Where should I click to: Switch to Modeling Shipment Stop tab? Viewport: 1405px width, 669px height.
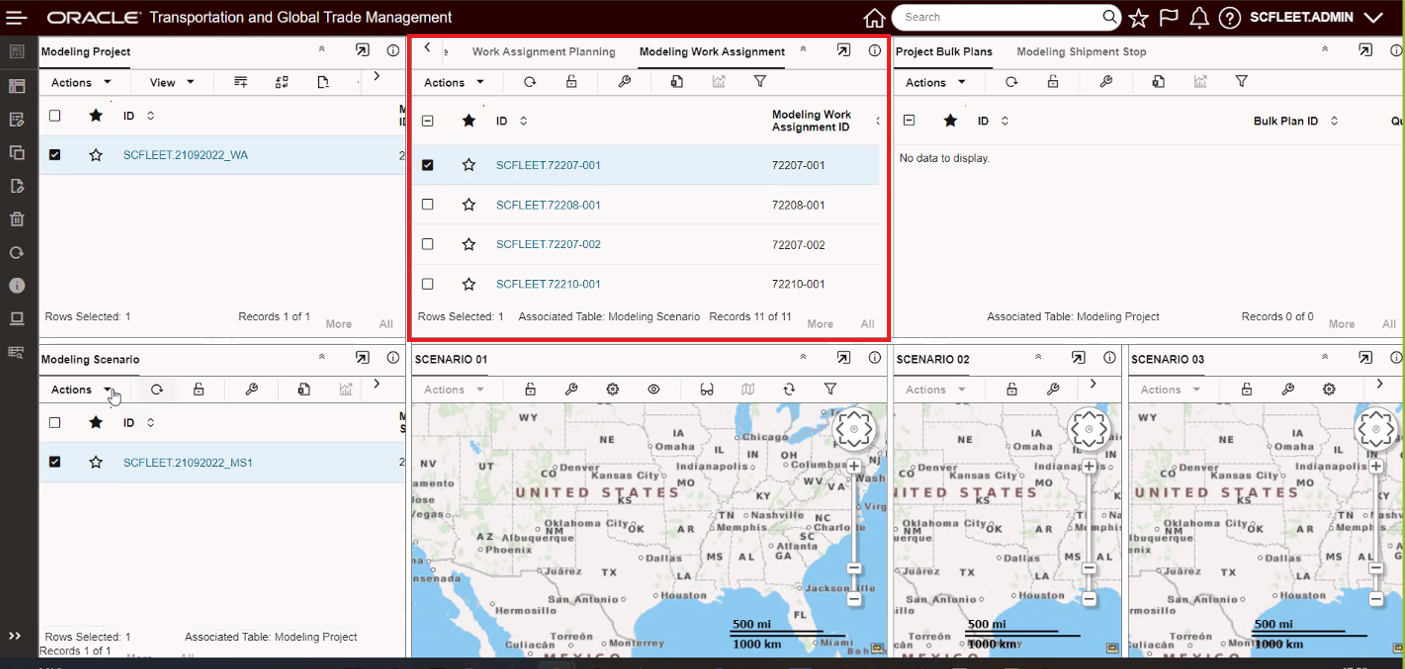click(x=1081, y=52)
